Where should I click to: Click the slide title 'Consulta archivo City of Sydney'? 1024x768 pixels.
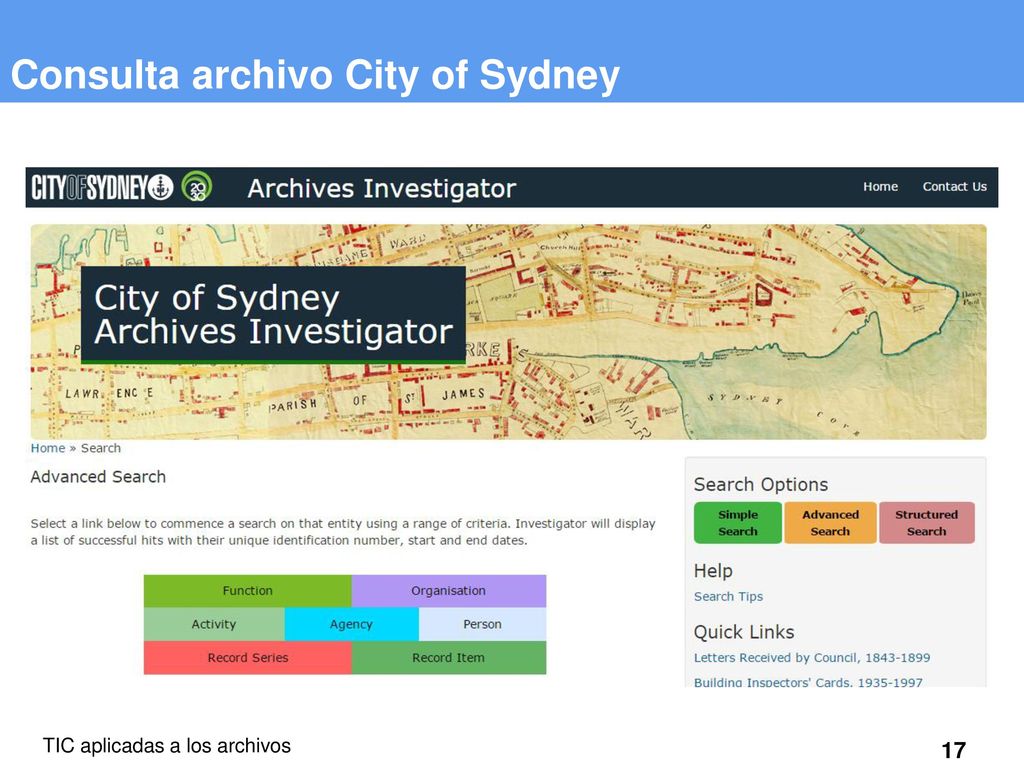tap(315, 74)
